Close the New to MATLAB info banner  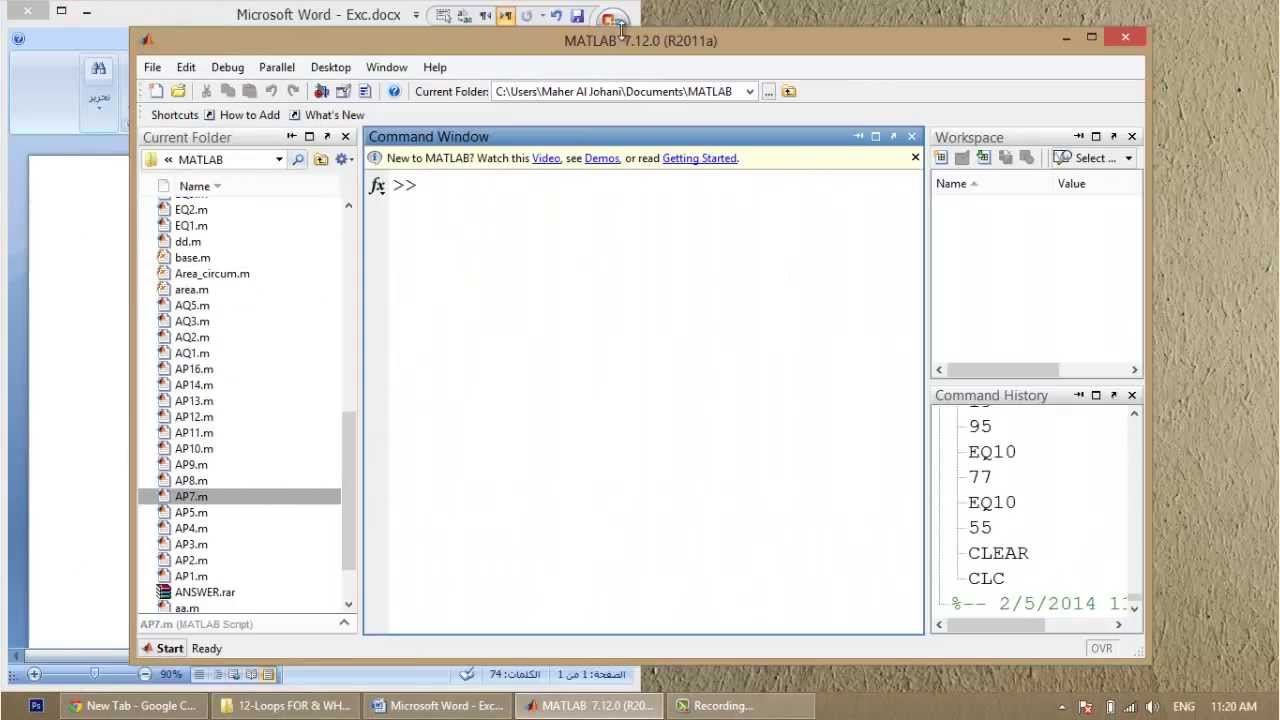915,157
